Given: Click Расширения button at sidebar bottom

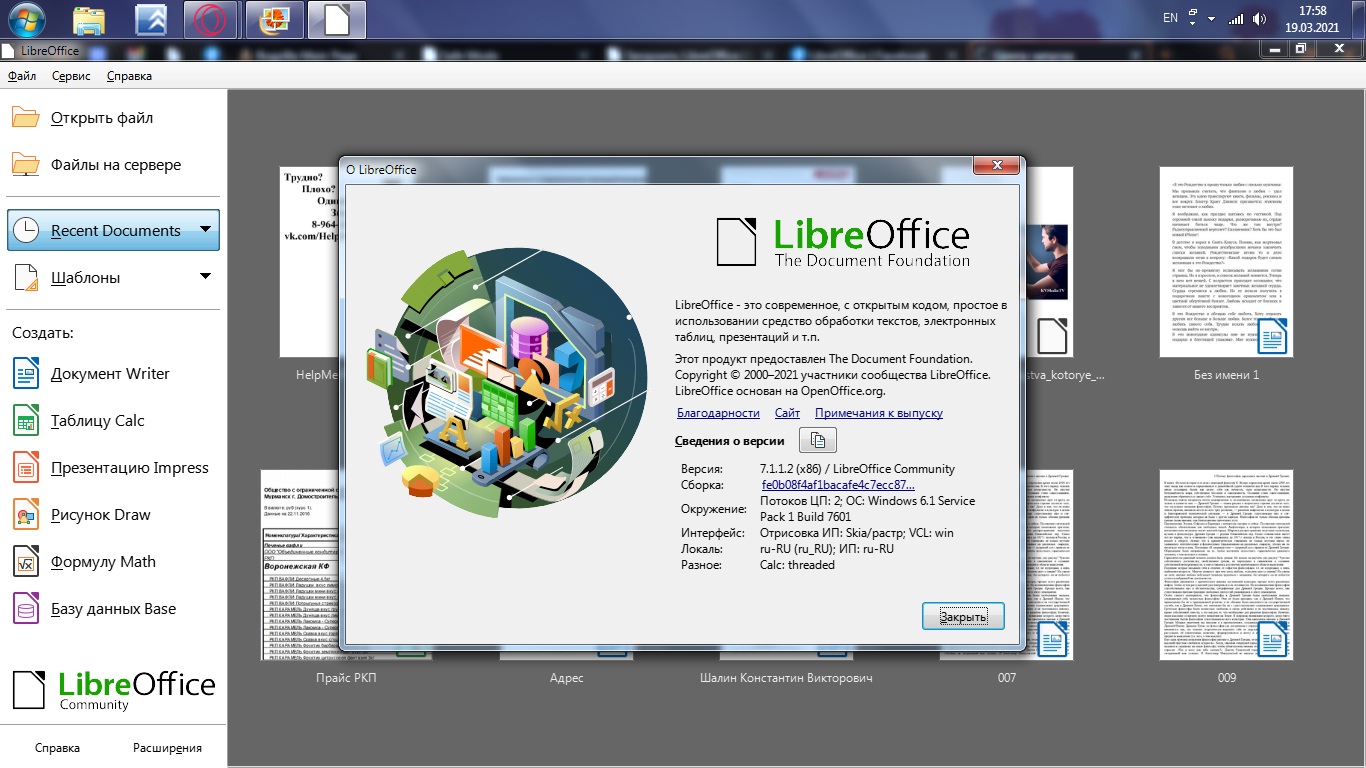Looking at the screenshot, I should (x=167, y=747).
